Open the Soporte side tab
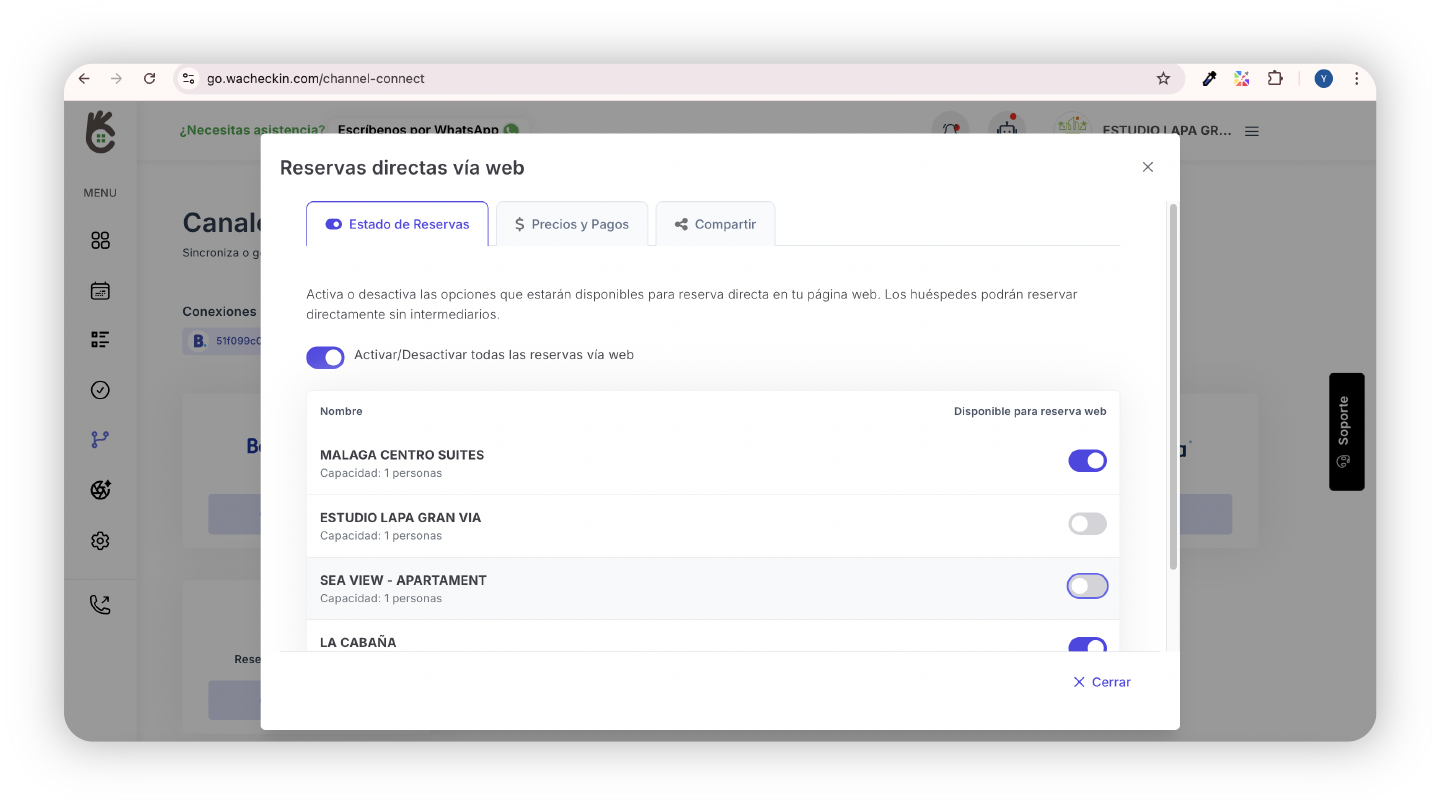The image size is (1432, 807). coord(1346,431)
